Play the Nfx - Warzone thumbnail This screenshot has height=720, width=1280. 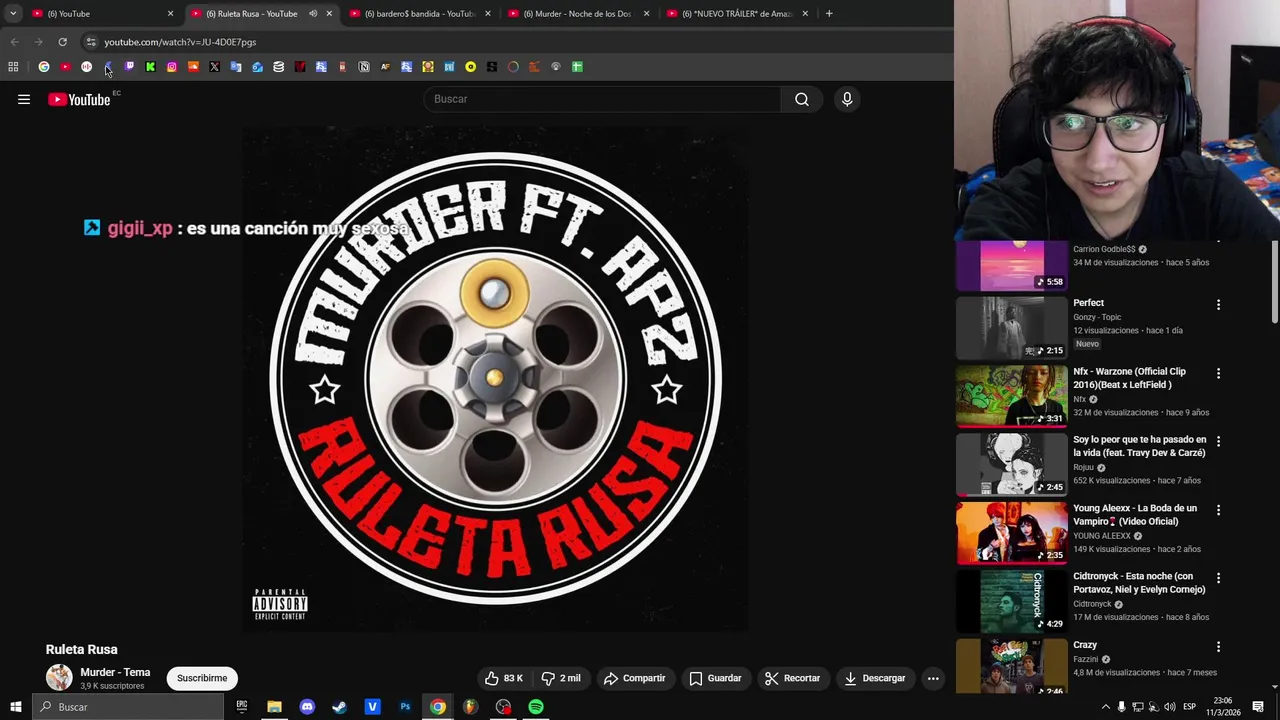(1011, 396)
